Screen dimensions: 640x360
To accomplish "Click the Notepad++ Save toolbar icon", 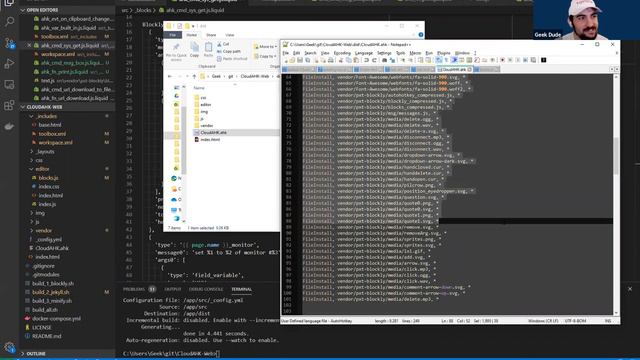I will tap(300, 60).
